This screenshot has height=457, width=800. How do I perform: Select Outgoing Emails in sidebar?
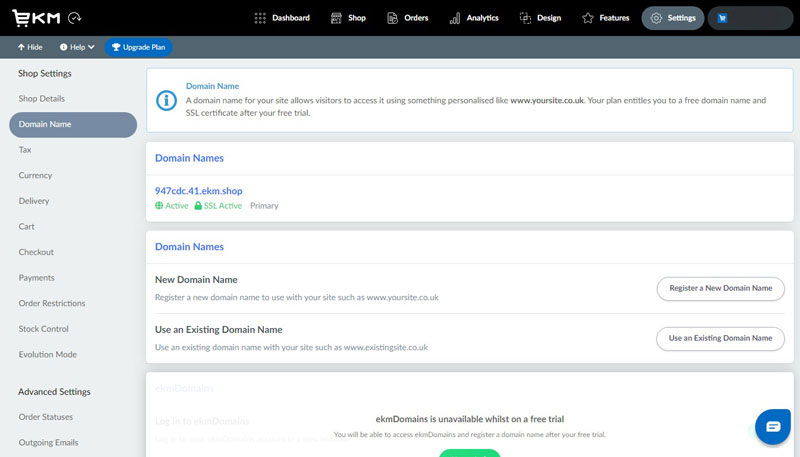[x=48, y=442]
